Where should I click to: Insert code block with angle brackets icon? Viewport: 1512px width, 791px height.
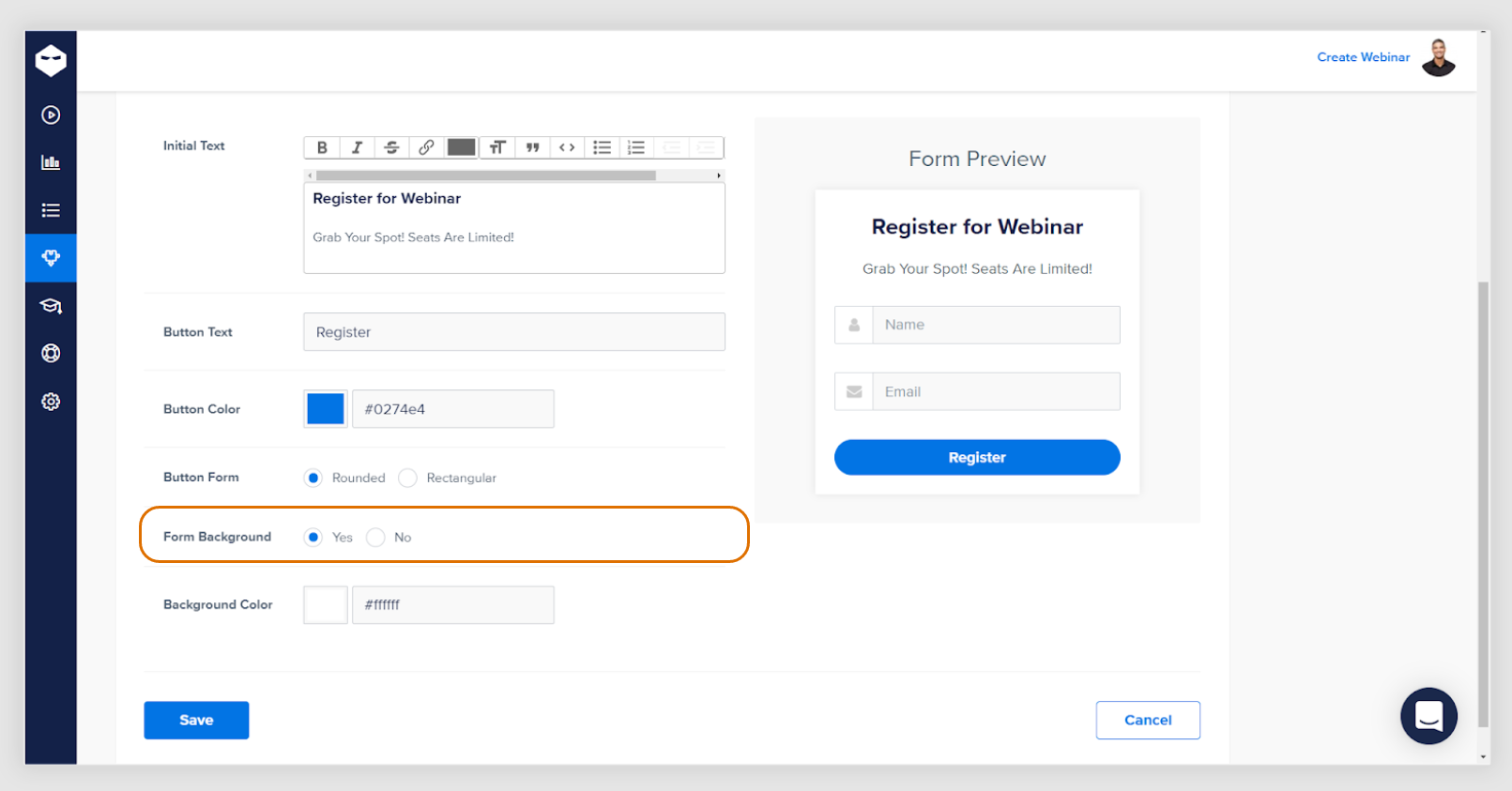pyautogui.click(x=567, y=147)
